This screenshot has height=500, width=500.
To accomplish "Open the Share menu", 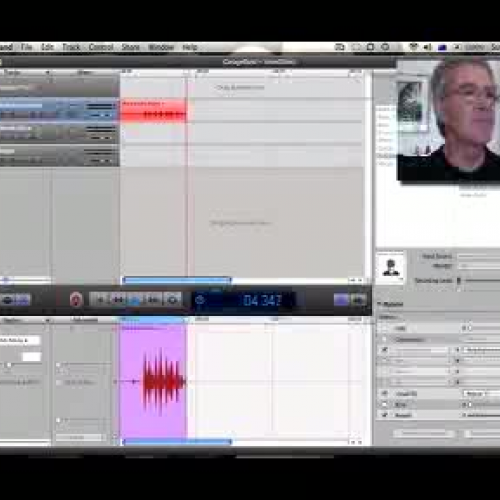I will tap(131, 47).
